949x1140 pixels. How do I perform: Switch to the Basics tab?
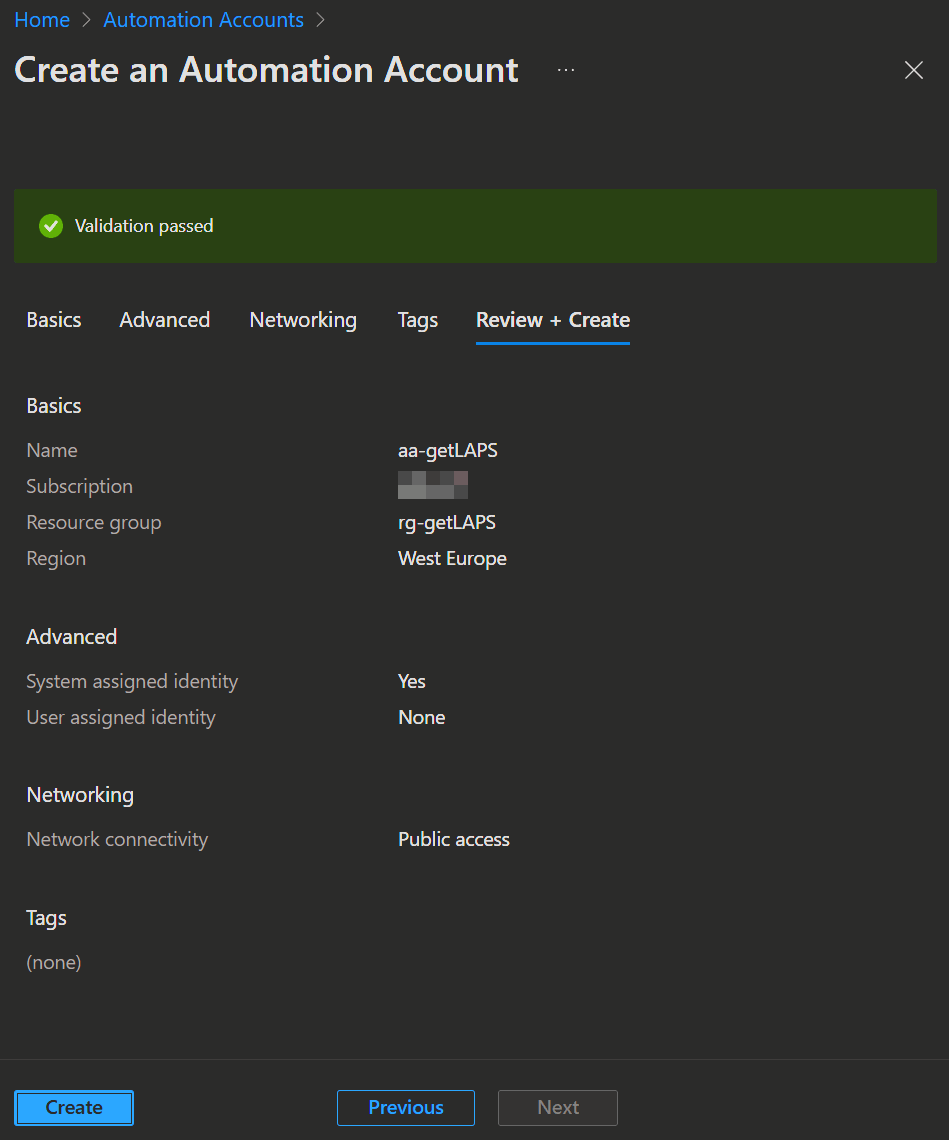click(54, 320)
